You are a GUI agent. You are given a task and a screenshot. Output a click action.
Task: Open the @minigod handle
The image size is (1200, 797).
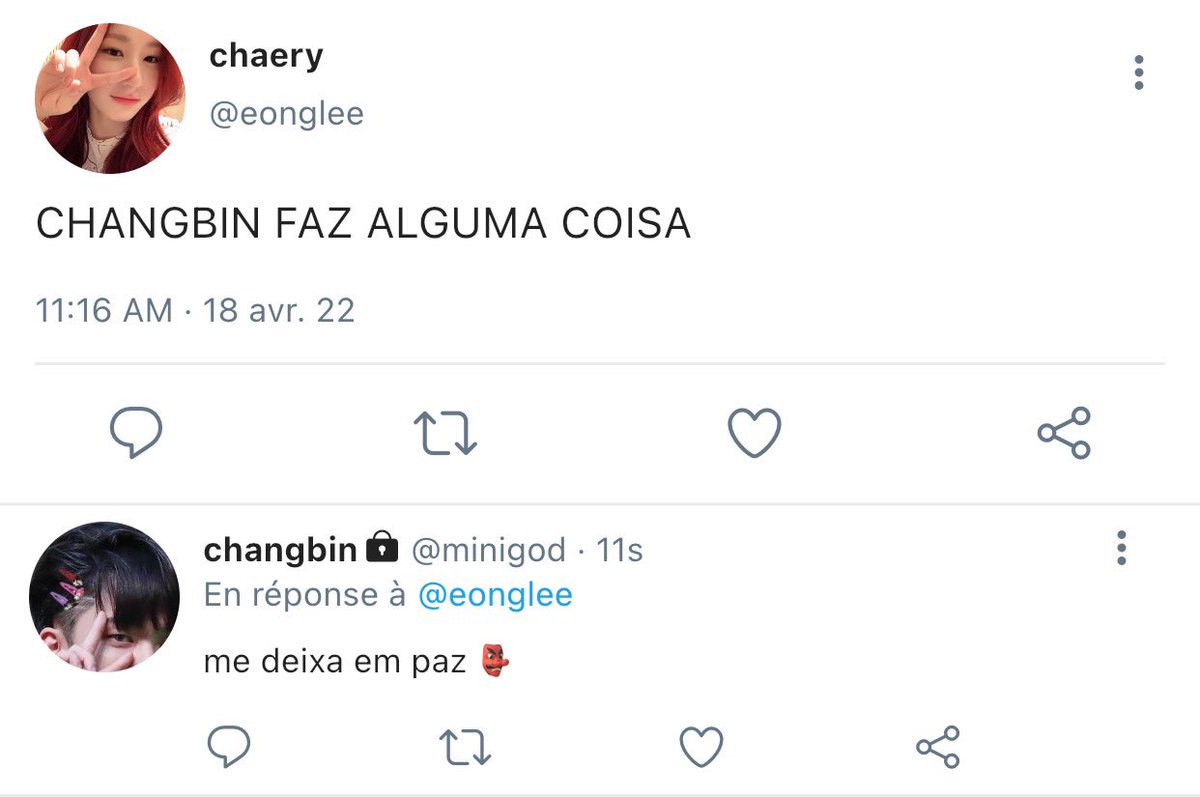point(489,549)
